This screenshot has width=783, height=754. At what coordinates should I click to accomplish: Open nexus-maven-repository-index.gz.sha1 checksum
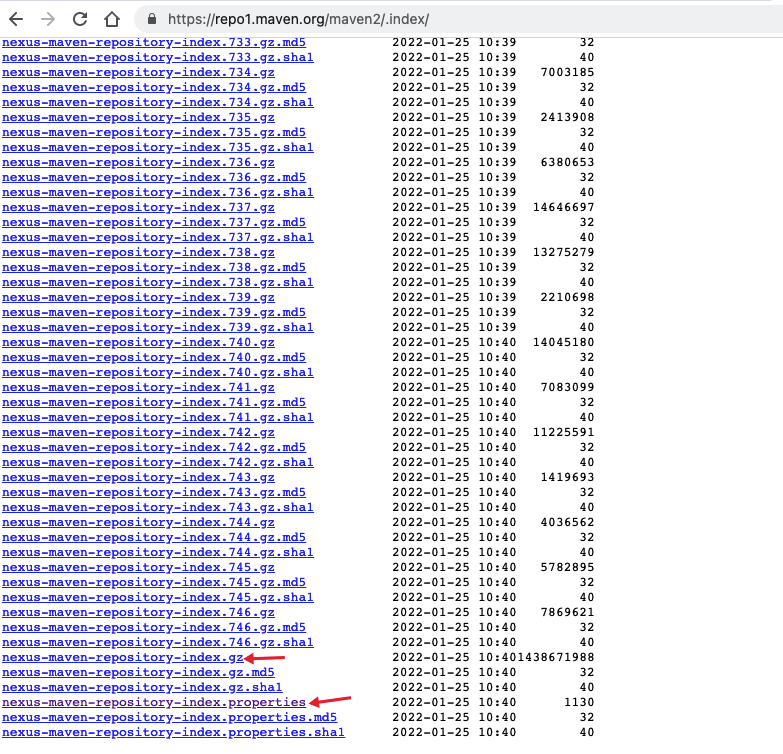tap(142, 688)
